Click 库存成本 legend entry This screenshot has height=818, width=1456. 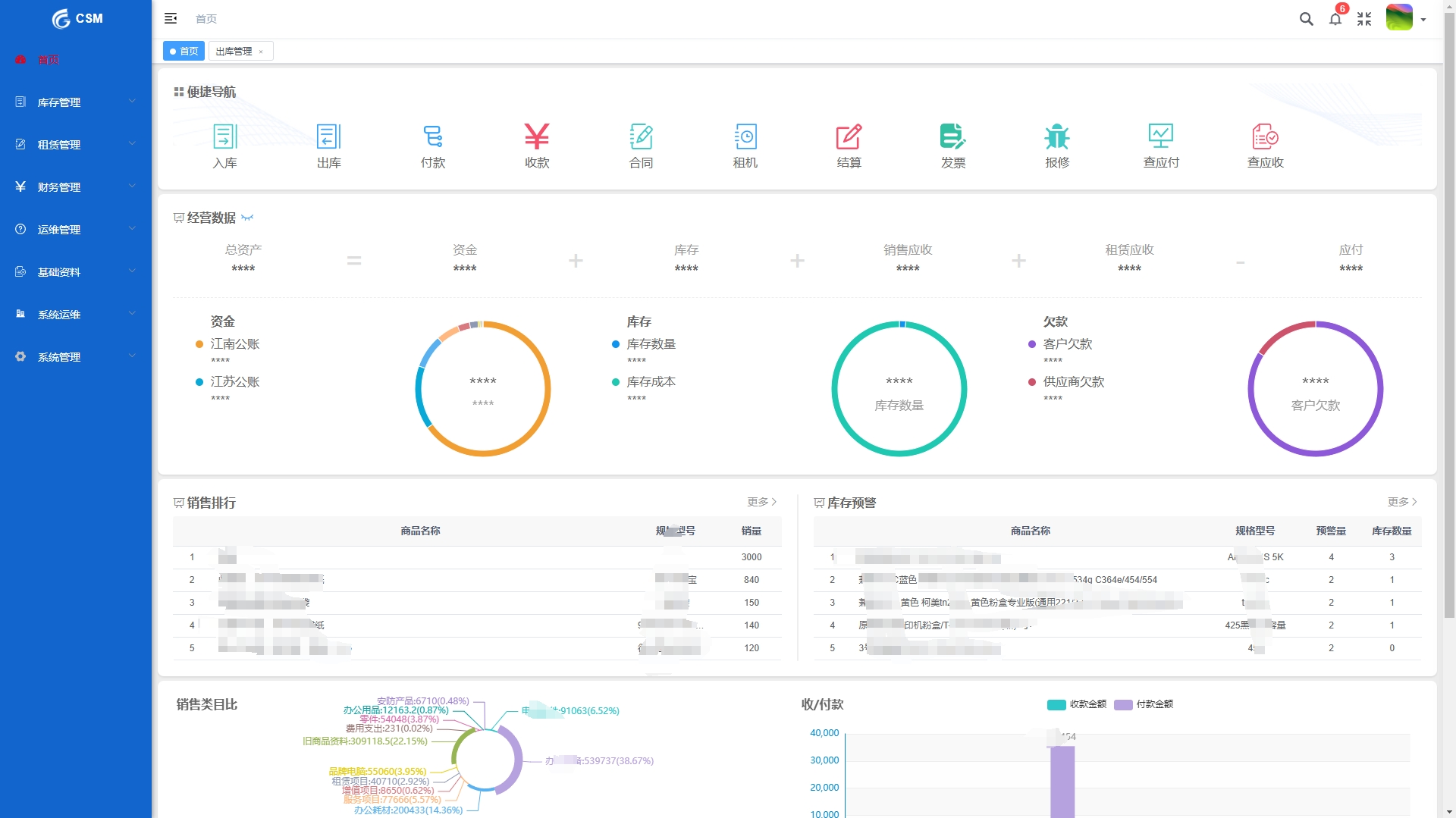point(644,381)
